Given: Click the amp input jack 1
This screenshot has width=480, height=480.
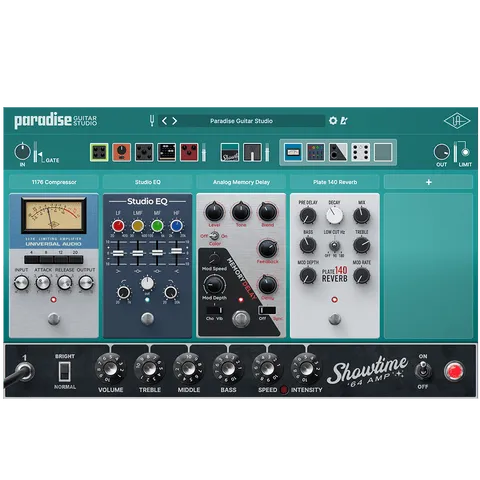Looking at the screenshot, I should coord(25,372).
